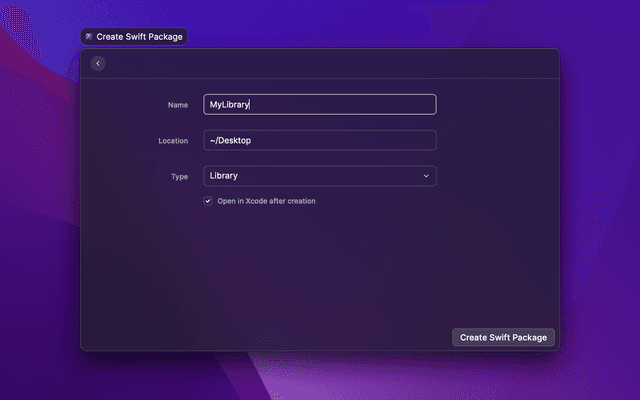Image resolution: width=640 pixels, height=400 pixels.
Task: Open the Type dropdown
Action: coord(319,176)
